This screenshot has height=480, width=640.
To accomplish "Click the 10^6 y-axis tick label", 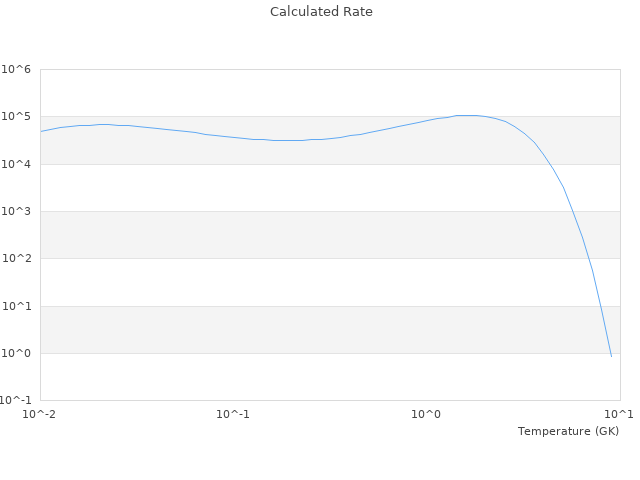I will (x=16, y=69).
